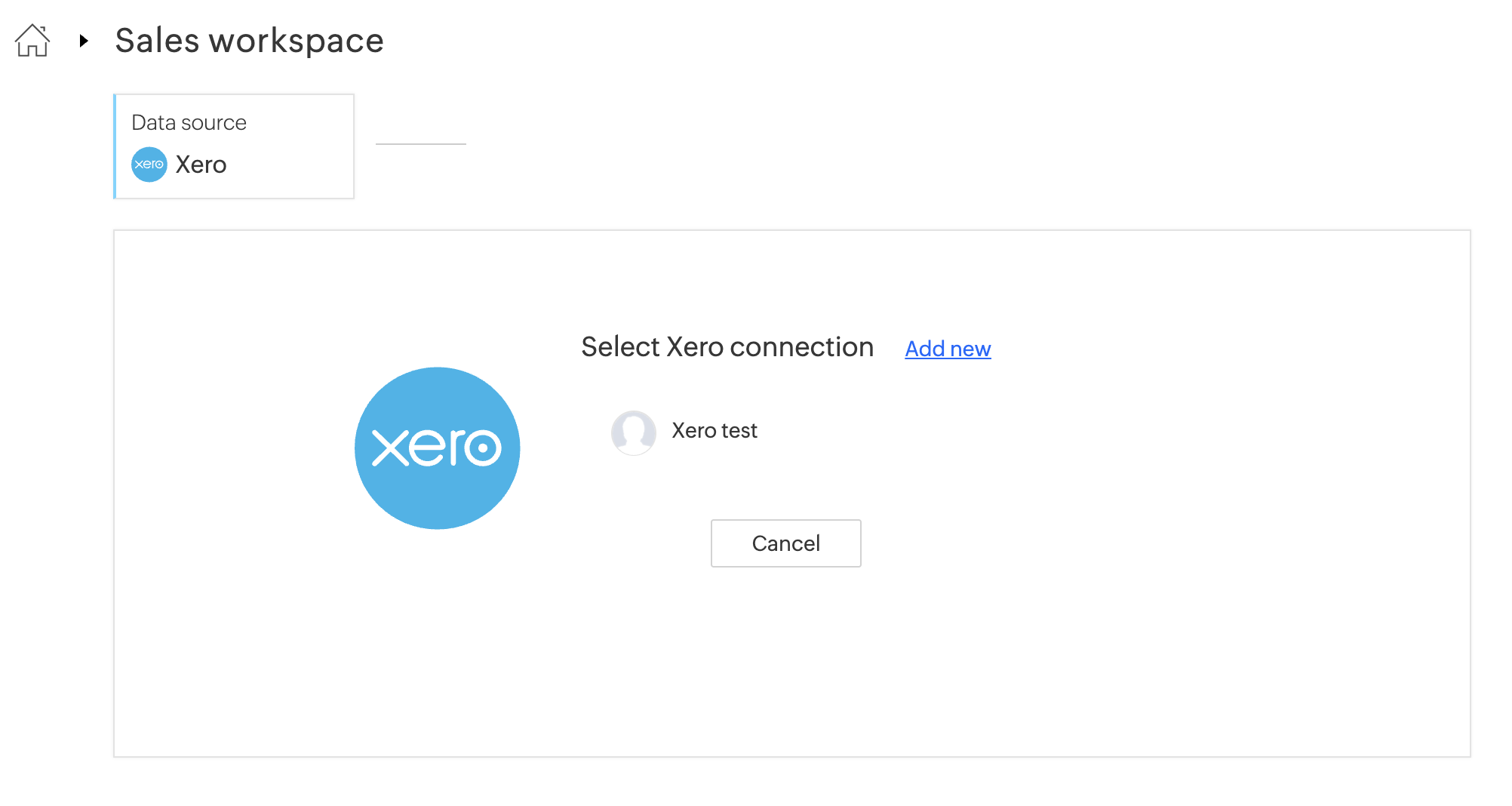Go to the home page icon
1512x806 pixels.
tap(32, 41)
